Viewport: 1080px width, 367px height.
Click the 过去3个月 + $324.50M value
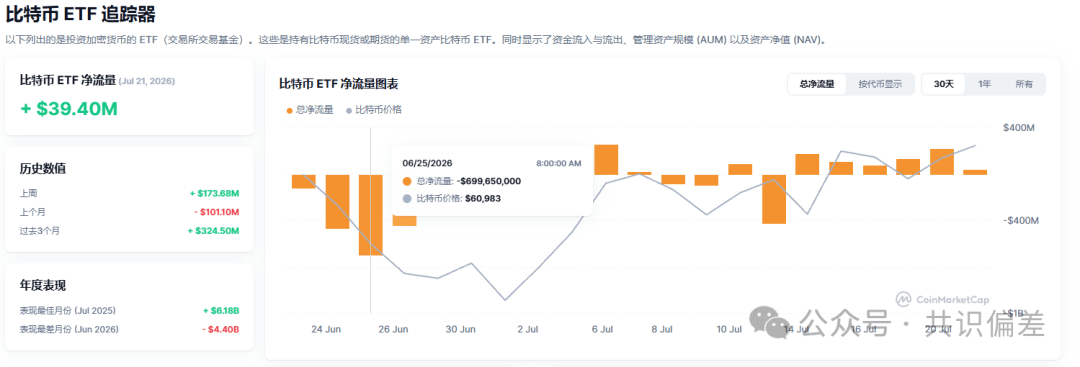[214, 231]
